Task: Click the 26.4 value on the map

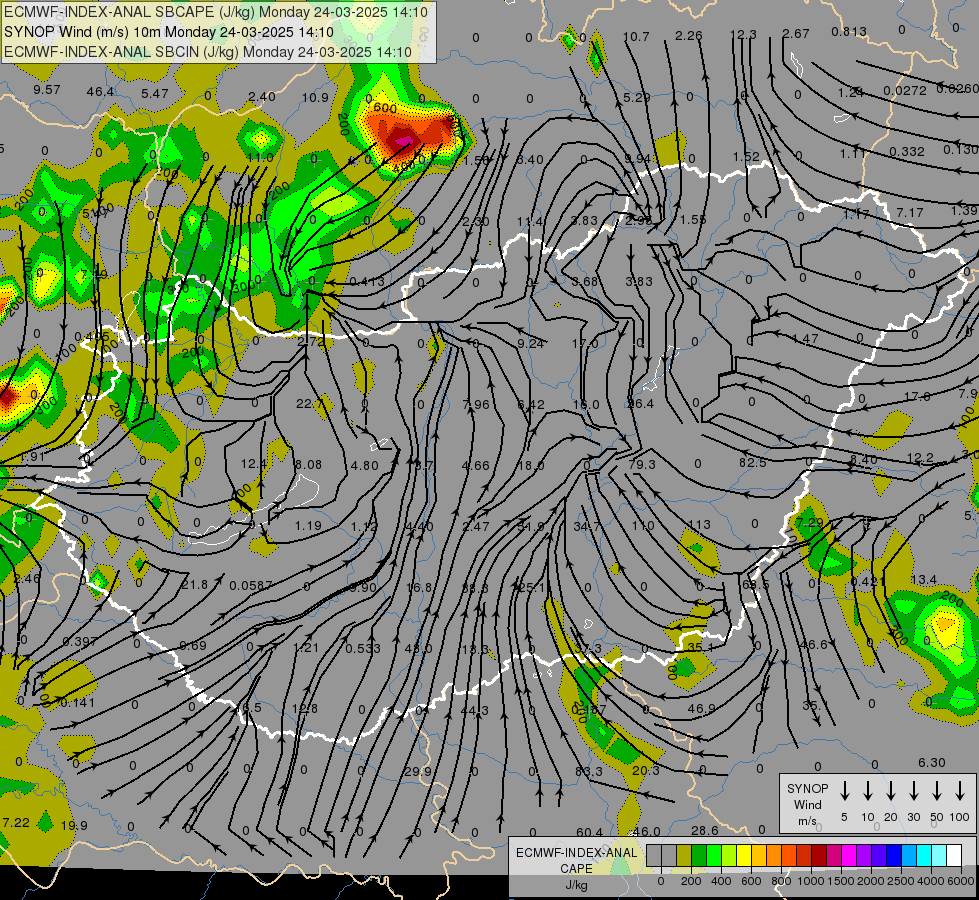Action: click(x=641, y=404)
